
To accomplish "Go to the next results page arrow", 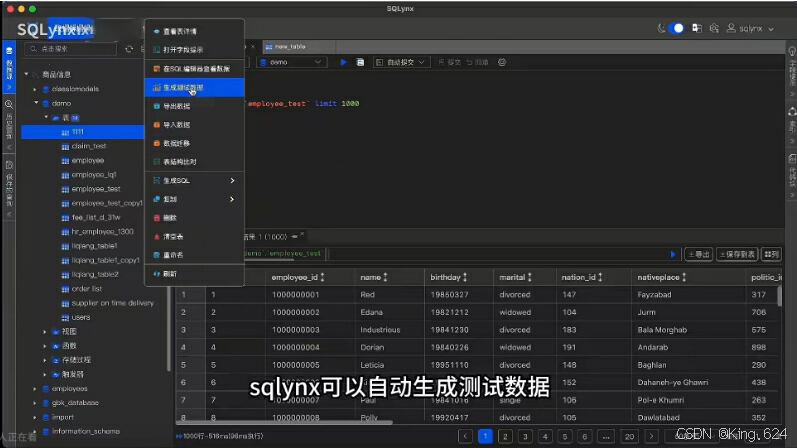I will click(651, 436).
